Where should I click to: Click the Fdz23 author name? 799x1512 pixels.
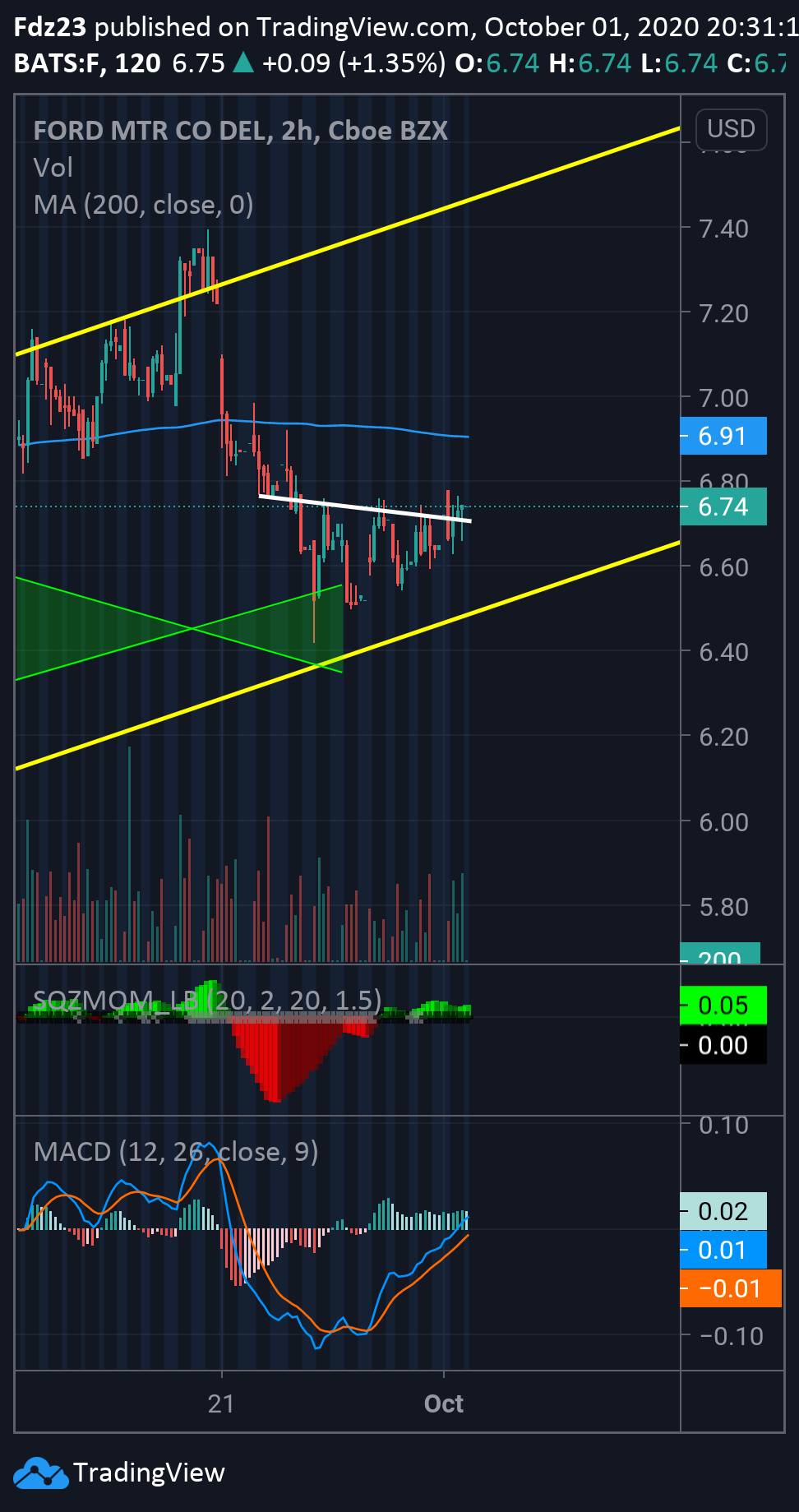pos(50,27)
